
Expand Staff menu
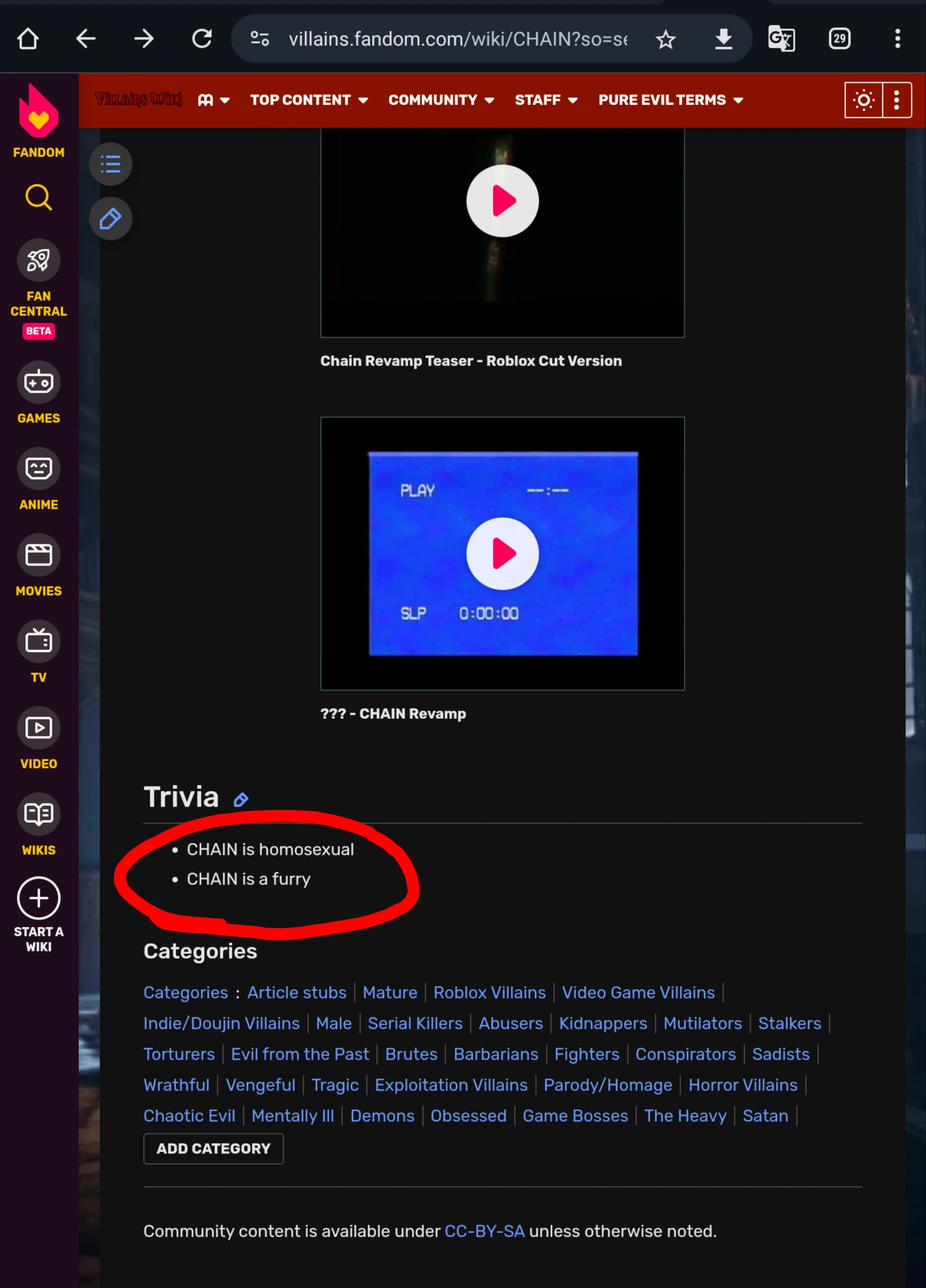(546, 100)
